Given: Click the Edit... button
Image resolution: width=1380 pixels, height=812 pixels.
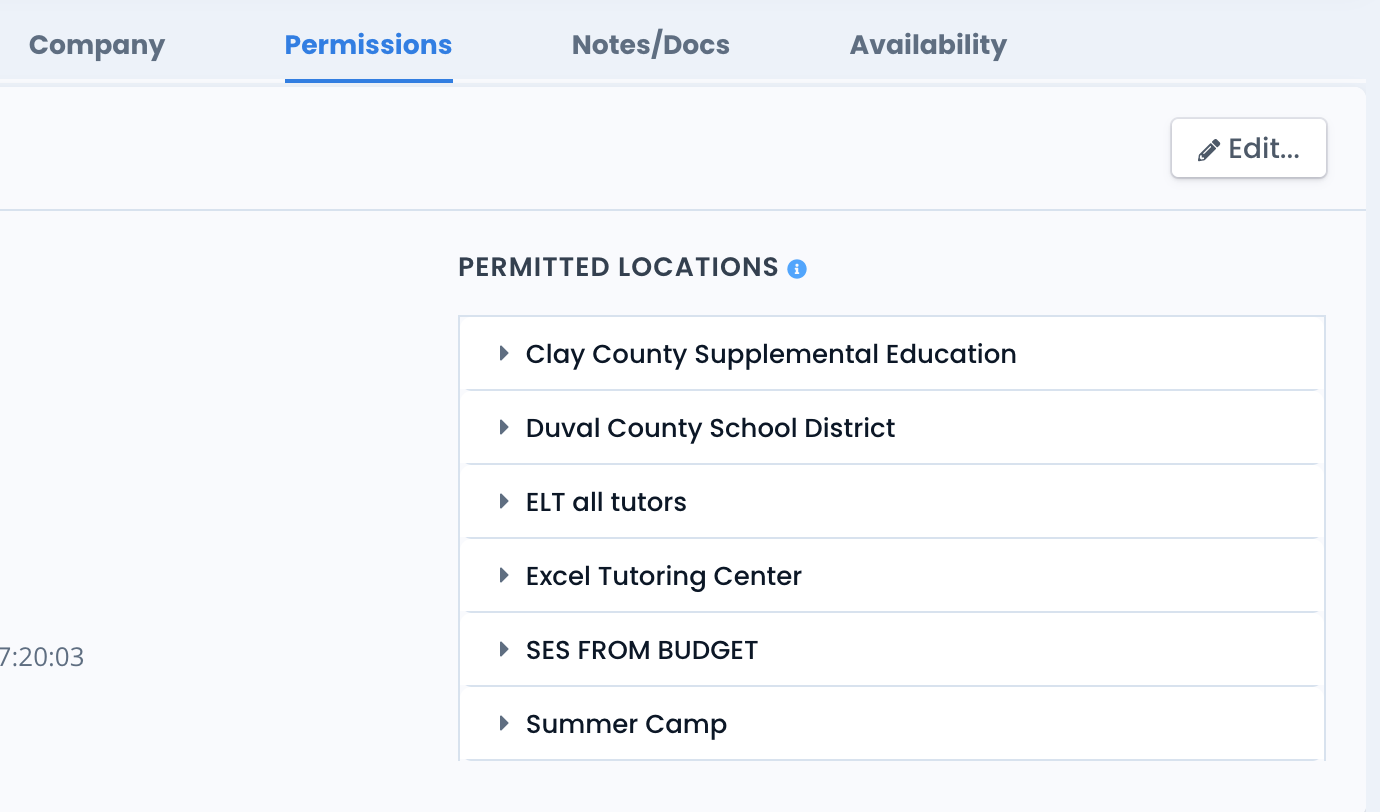Looking at the screenshot, I should tap(1249, 149).
